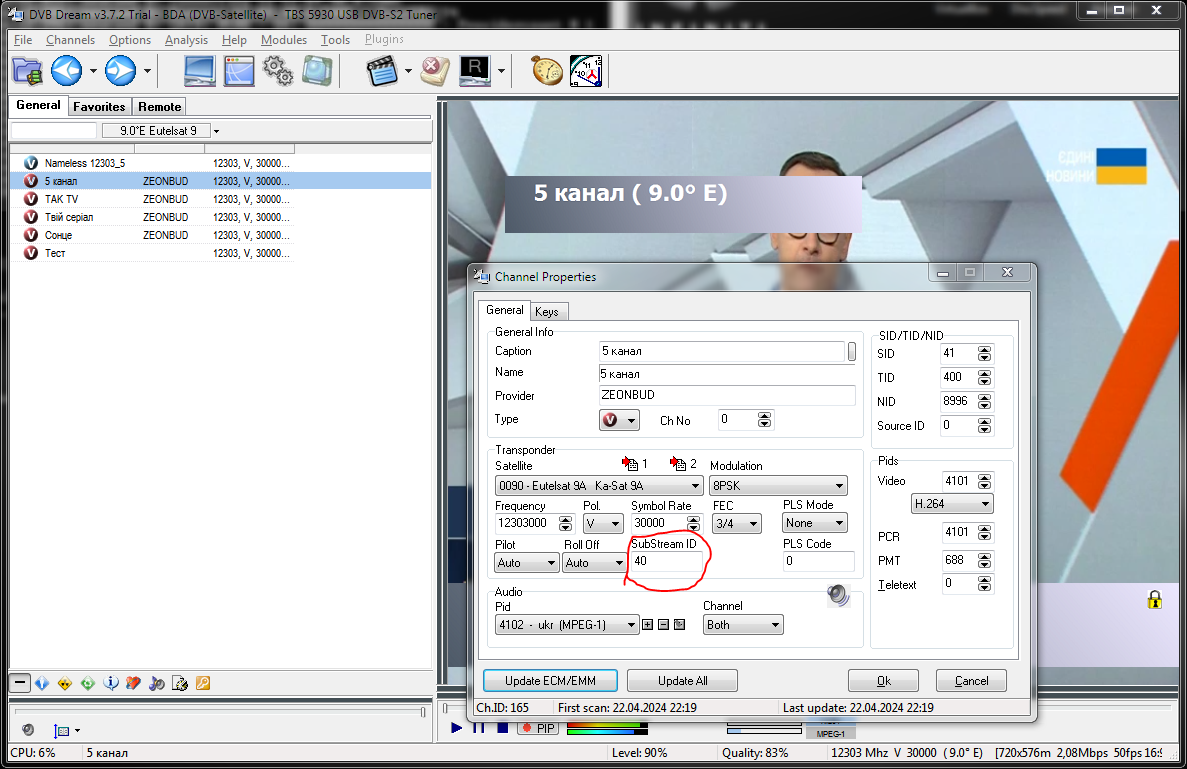The width and height of the screenshot is (1187, 769).
Task: Click the slider track below channel list
Action: (219, 711)
